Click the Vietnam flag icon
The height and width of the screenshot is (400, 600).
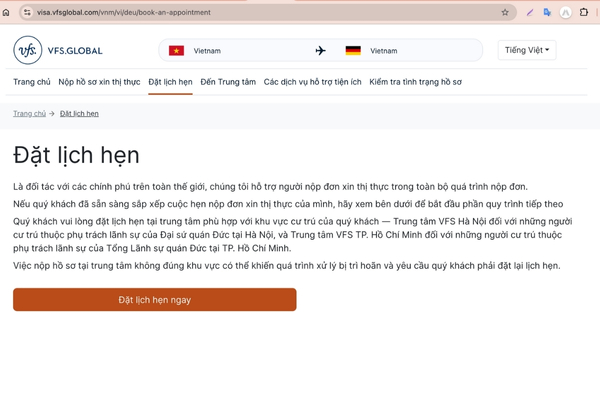(x=176, y=51)
